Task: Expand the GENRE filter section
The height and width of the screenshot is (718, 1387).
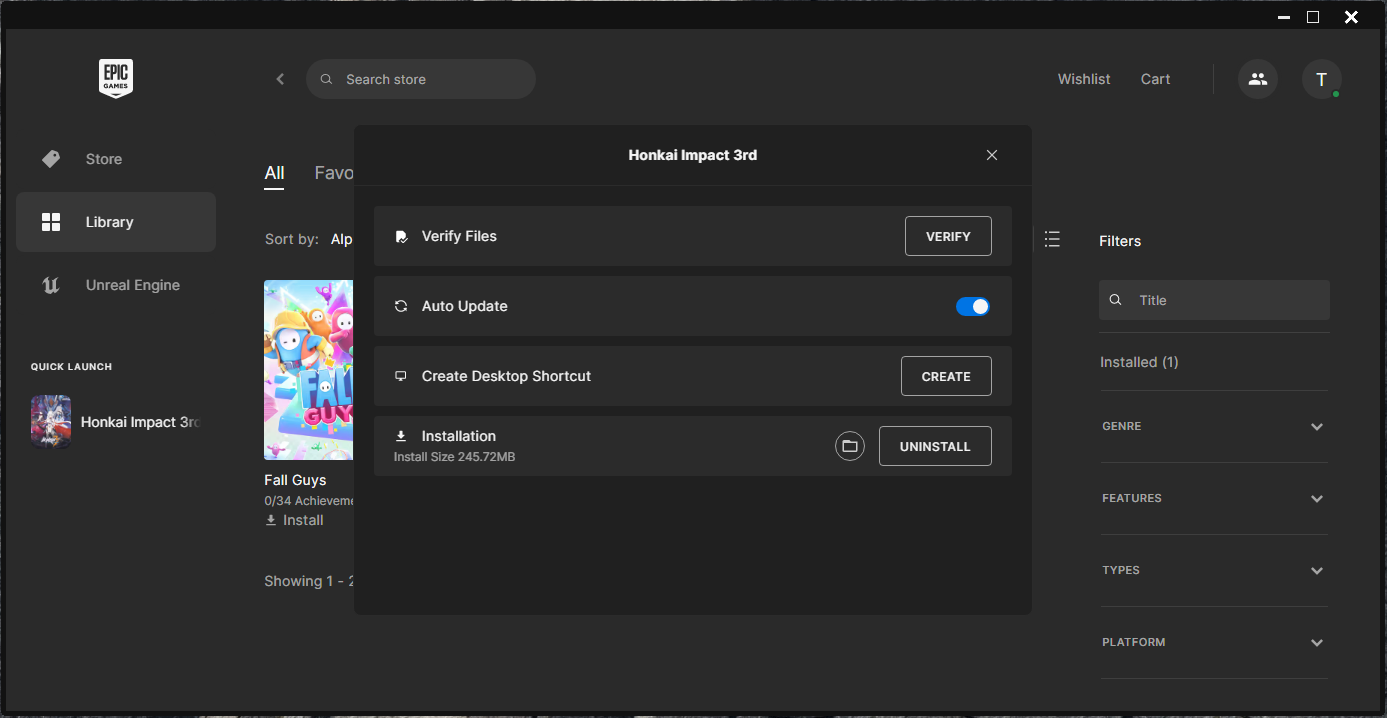Action: [x=1316, y=427]
